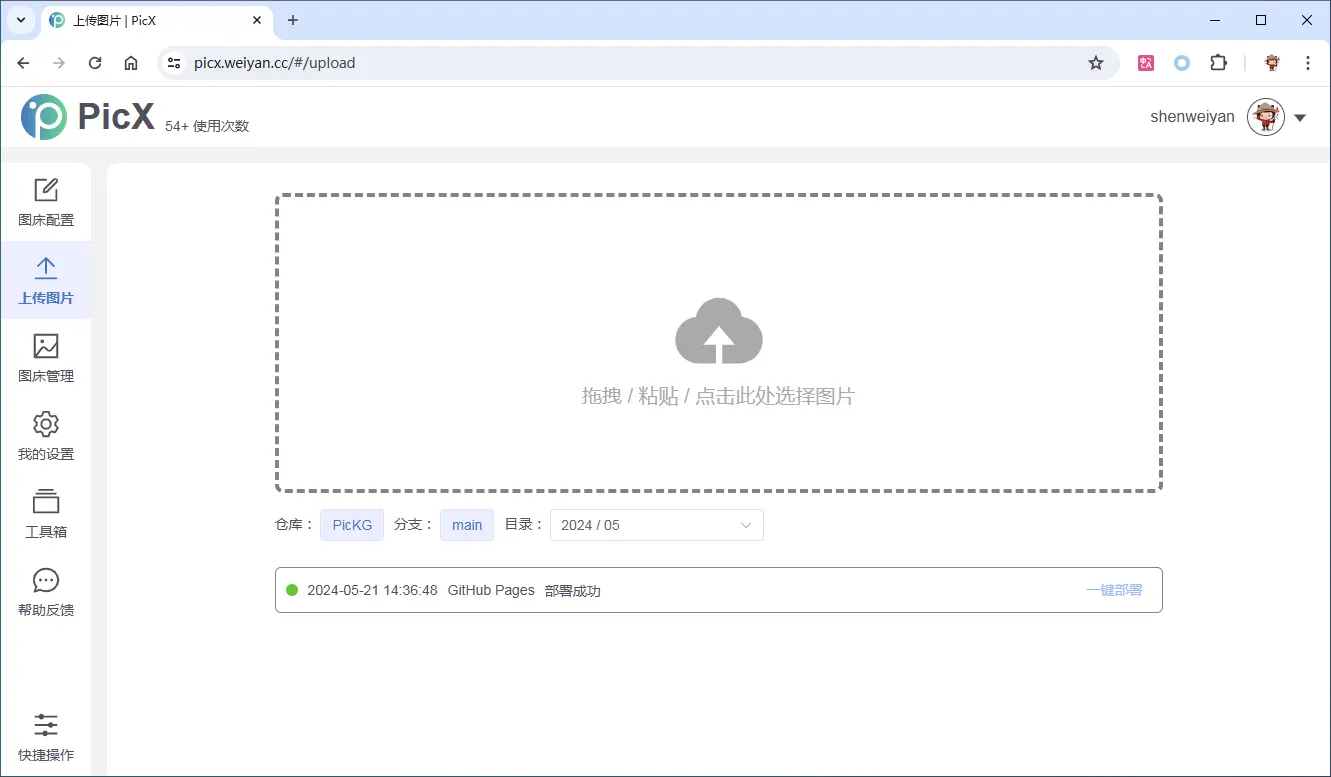Open 快捷操作 sliders icon
Screen dimensions: 1331x777
(46, 725)
